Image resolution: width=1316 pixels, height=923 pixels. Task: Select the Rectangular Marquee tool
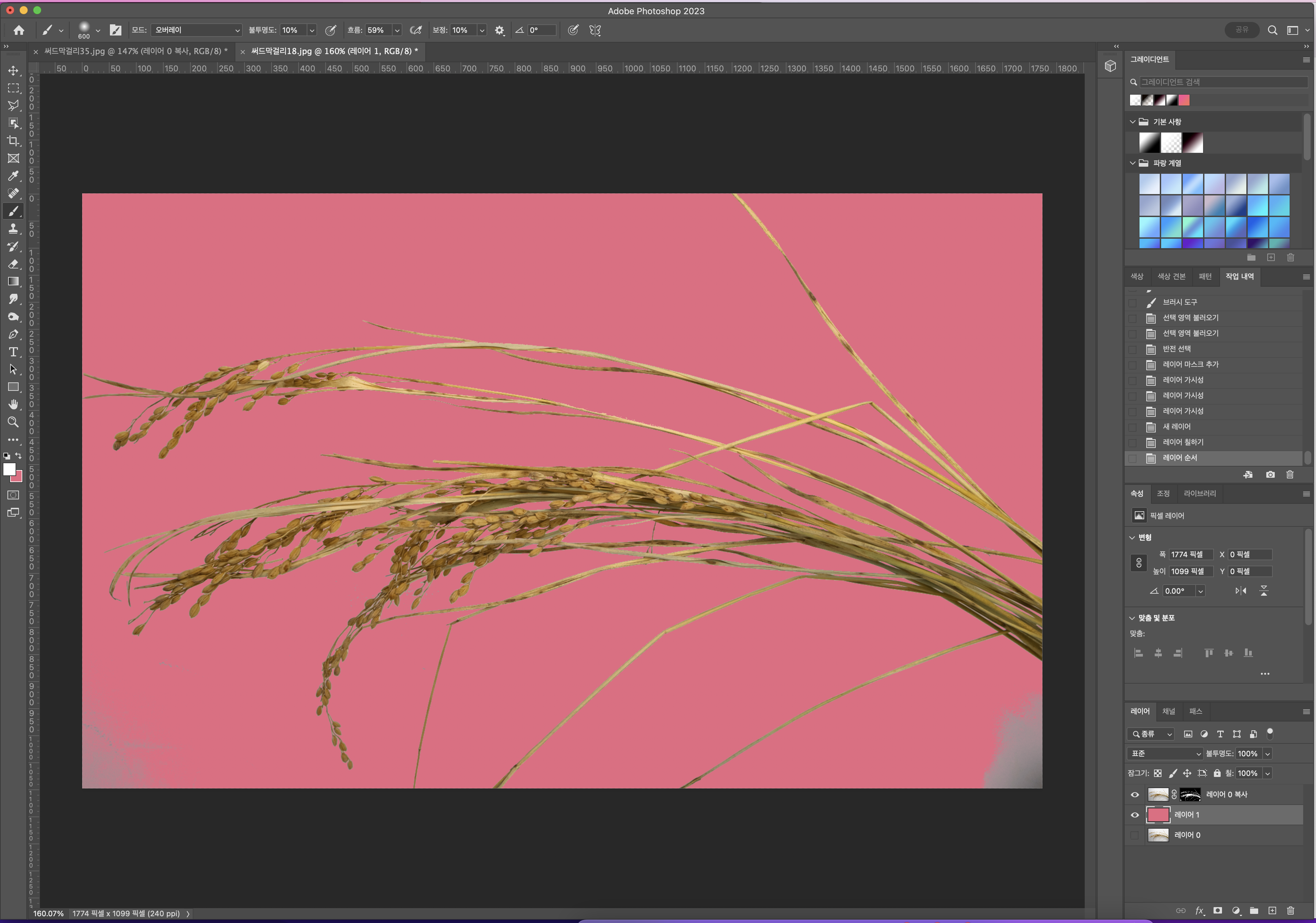click(x=13, y=88)
